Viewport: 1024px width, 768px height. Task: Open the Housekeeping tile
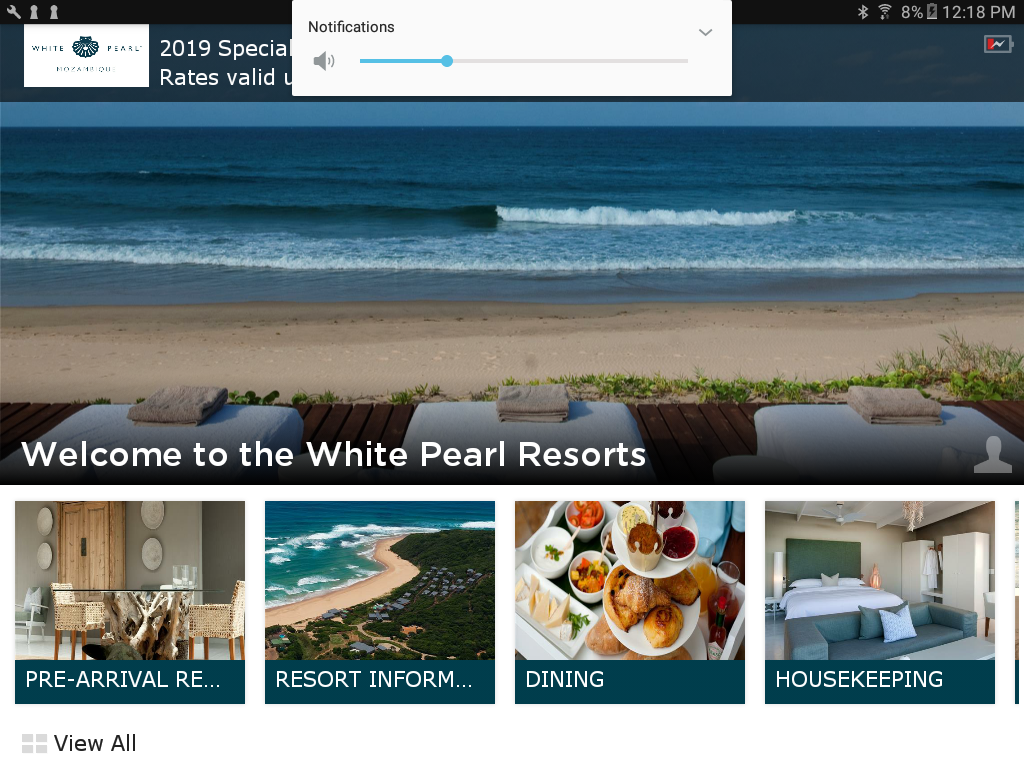[x=880, y=602]
